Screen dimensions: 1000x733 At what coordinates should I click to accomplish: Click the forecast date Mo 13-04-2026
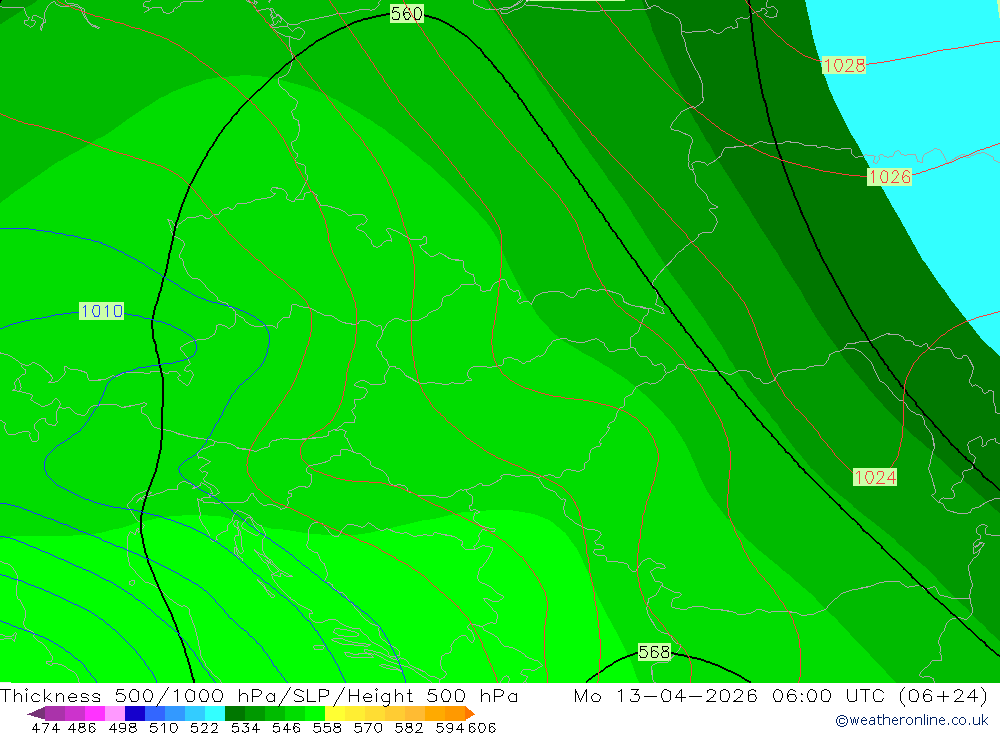(666, 695)
